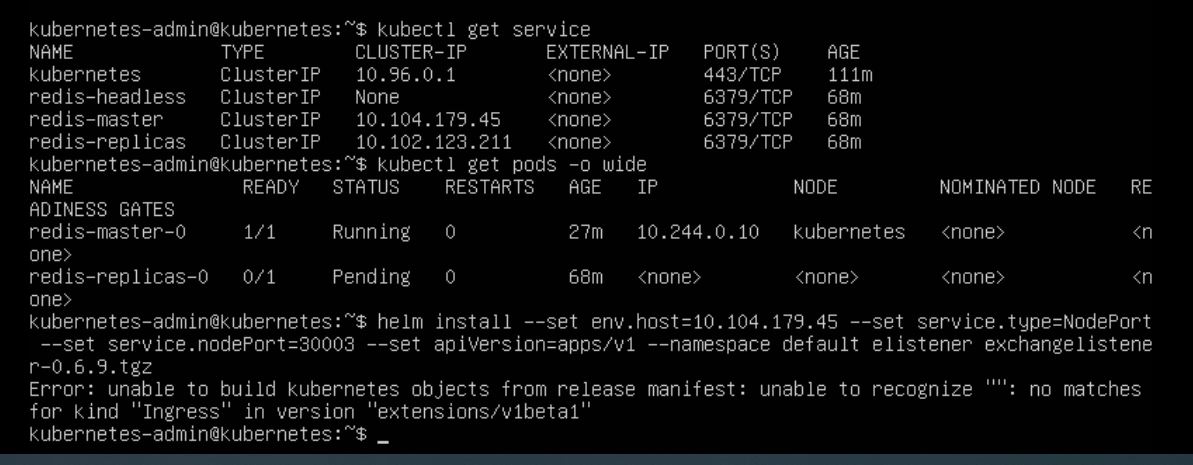Viewport: 1193px width, 465px height.
Task: Click the redis-replicas-0 pod name
Action: 118,277
